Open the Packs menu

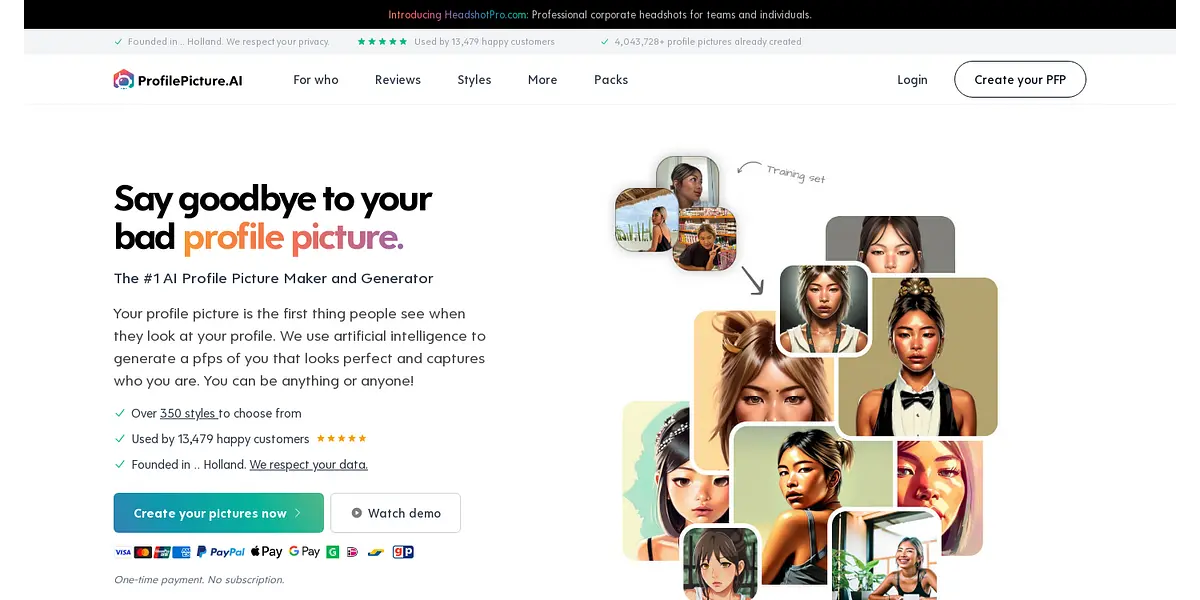(611, 80)
